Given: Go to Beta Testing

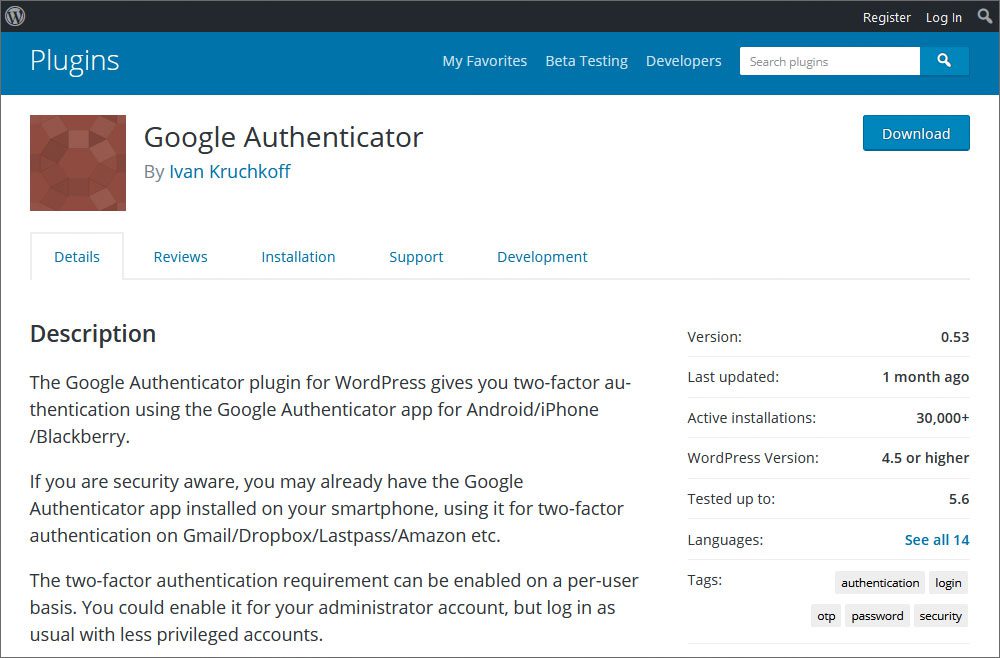Looking at the screenshot, I should (x=586, y=61).
